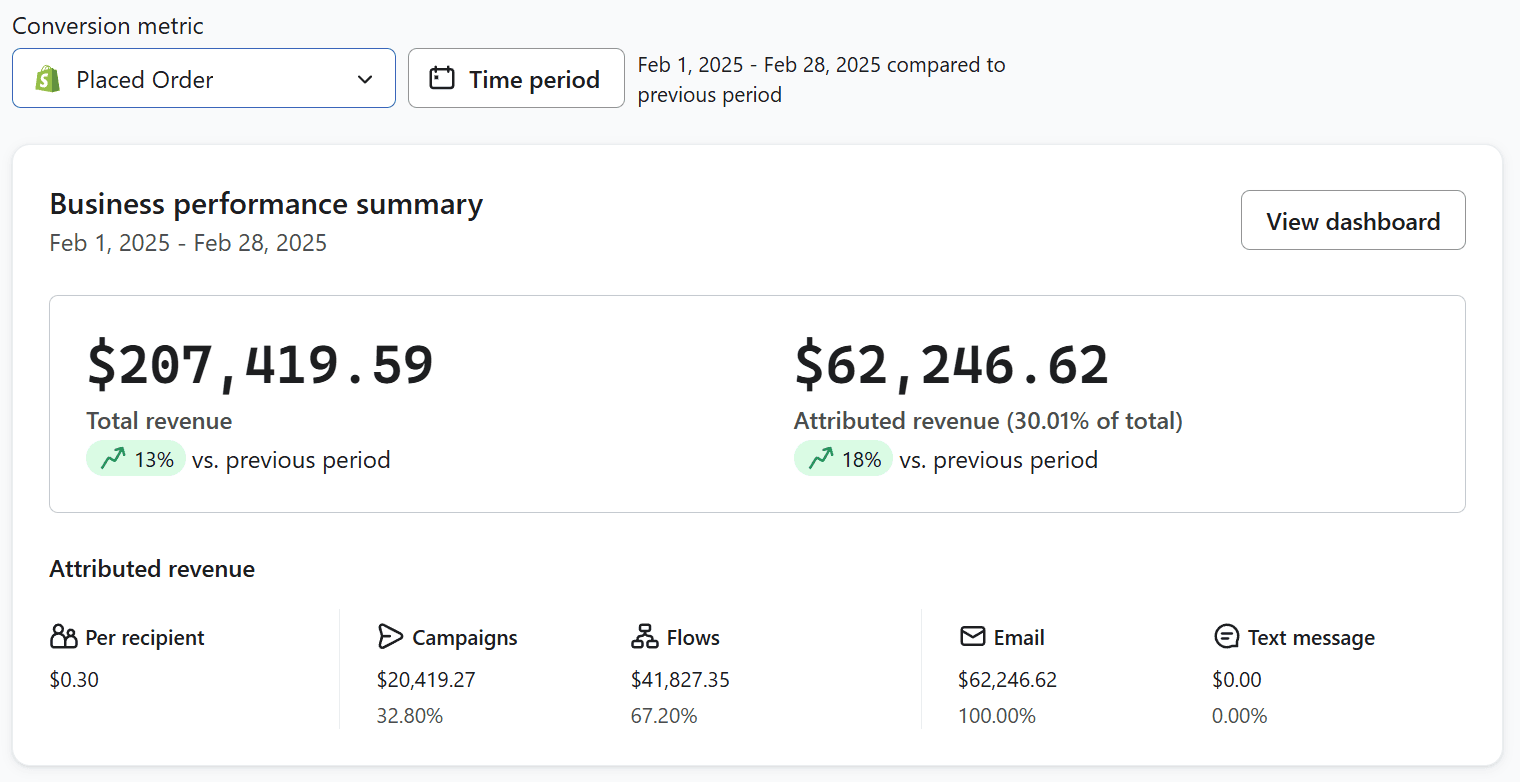This screenshot has height=782, width=1520.
Task: Click the Feb 1 - Feb 28 date range text
Action: pyautogui.click(x=188, y=242)
